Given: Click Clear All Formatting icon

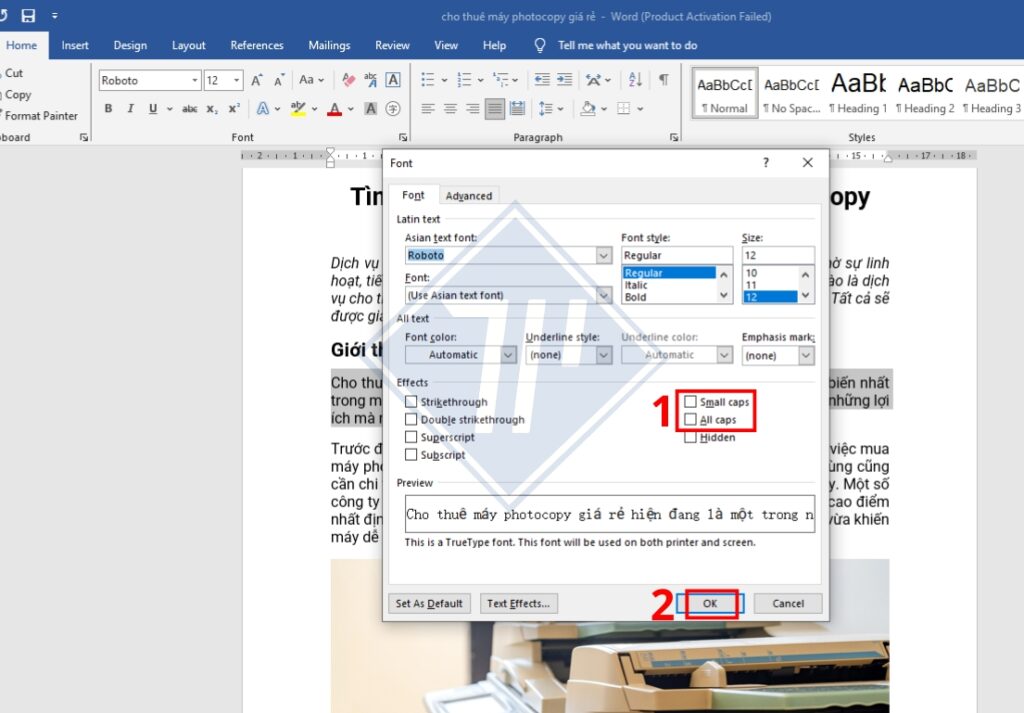Looking at the screenshot, I should coord(349,80).
